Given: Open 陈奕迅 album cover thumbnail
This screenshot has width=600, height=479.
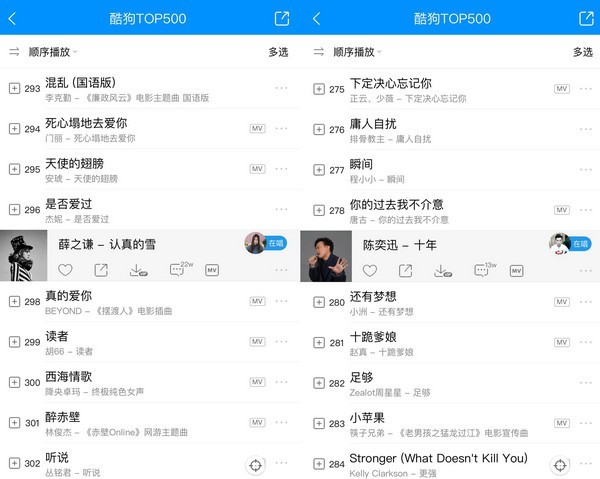Looking at the screenshot, I should click(x=326, y=256).
